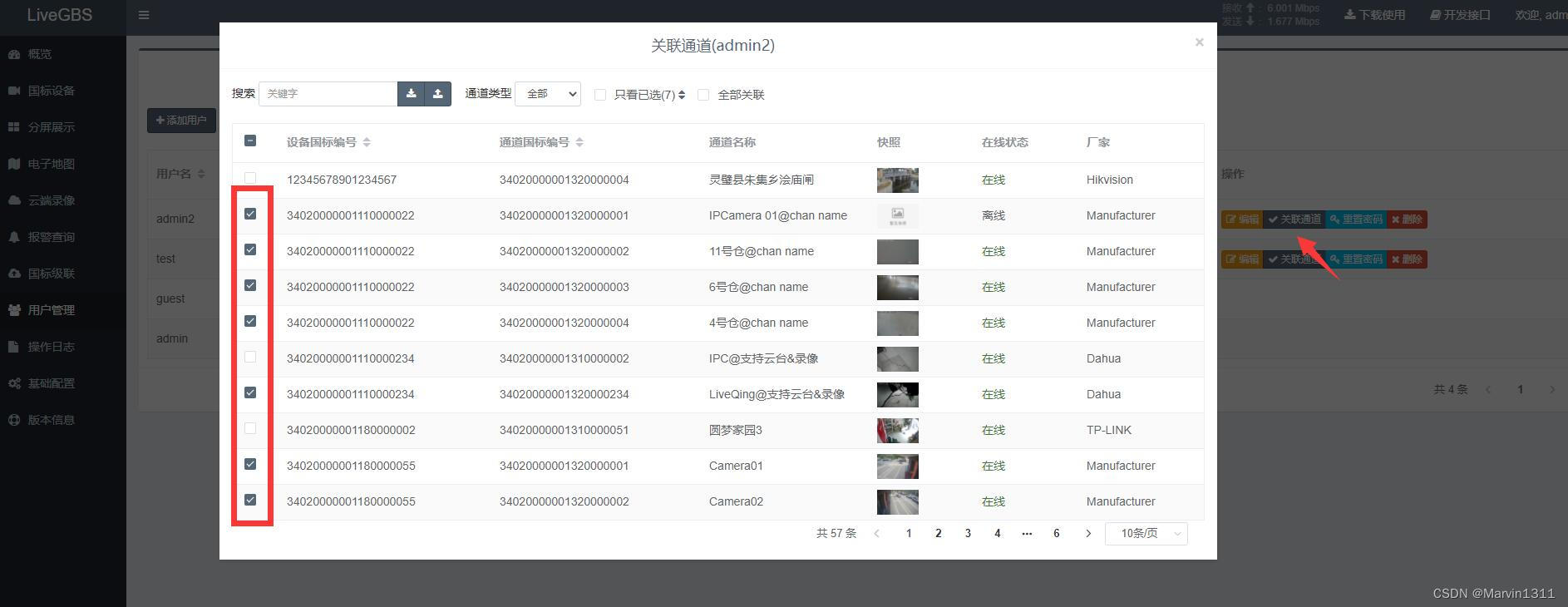Image resolution: width=1568 pixels, height=607 pixels.
Task: Open 云端录像 in the sidebar
Action: click(63, 200)
